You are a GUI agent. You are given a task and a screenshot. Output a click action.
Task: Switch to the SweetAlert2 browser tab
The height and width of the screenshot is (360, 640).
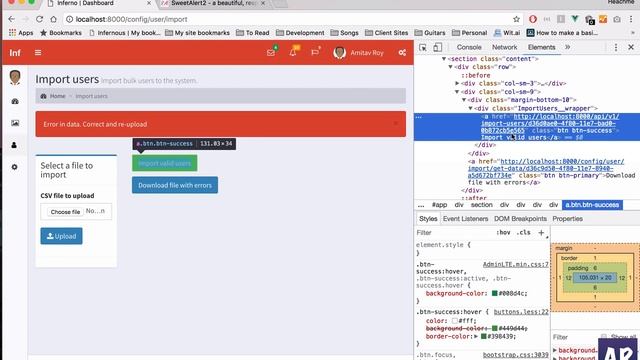coord(214,3)
